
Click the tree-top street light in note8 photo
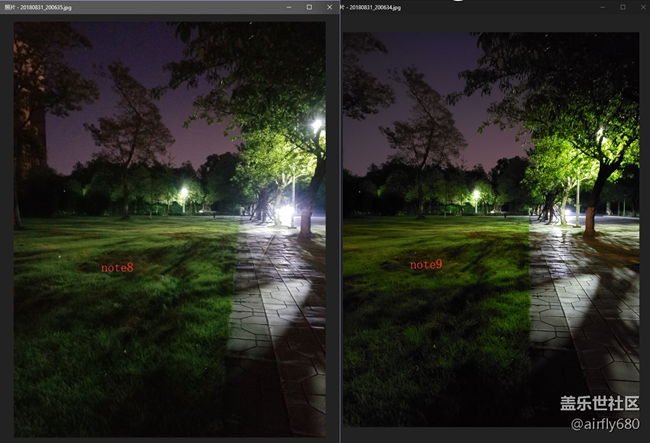(316, 126)
